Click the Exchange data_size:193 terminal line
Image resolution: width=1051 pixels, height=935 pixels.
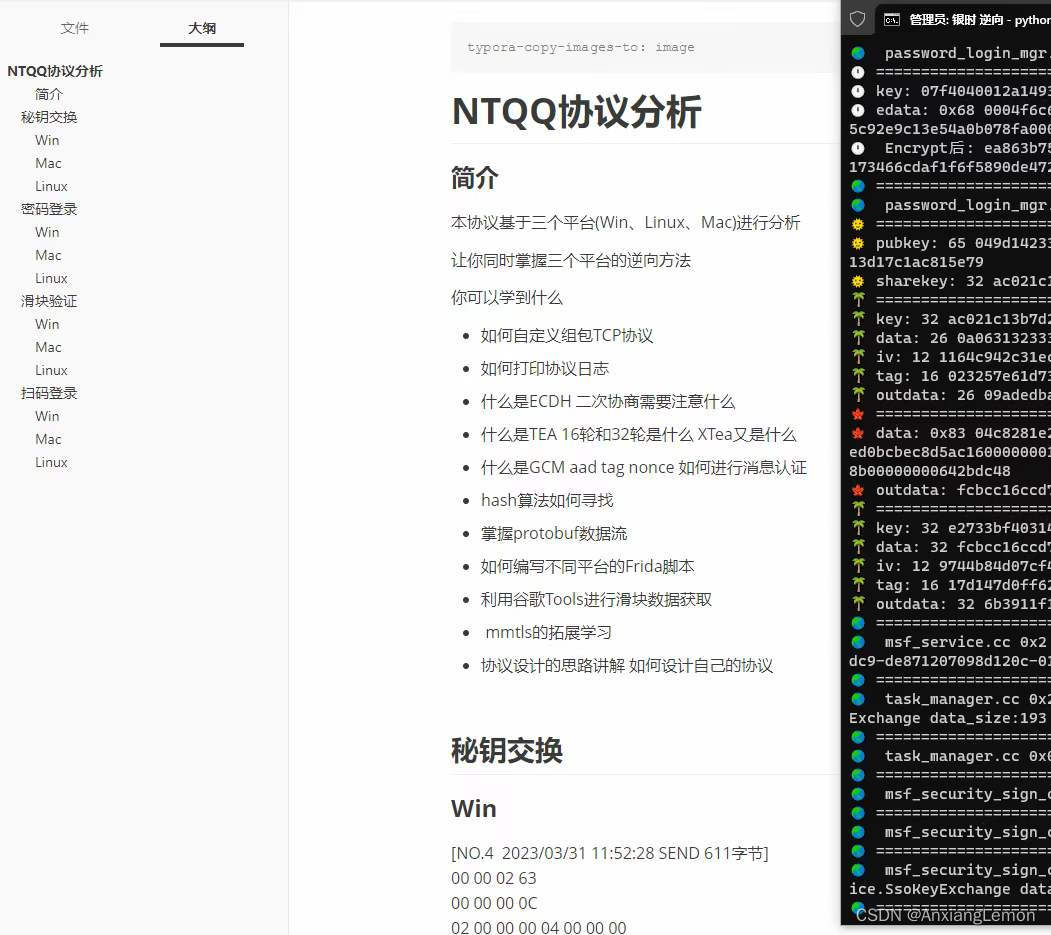pyautogui.click(x=950, y=718)
